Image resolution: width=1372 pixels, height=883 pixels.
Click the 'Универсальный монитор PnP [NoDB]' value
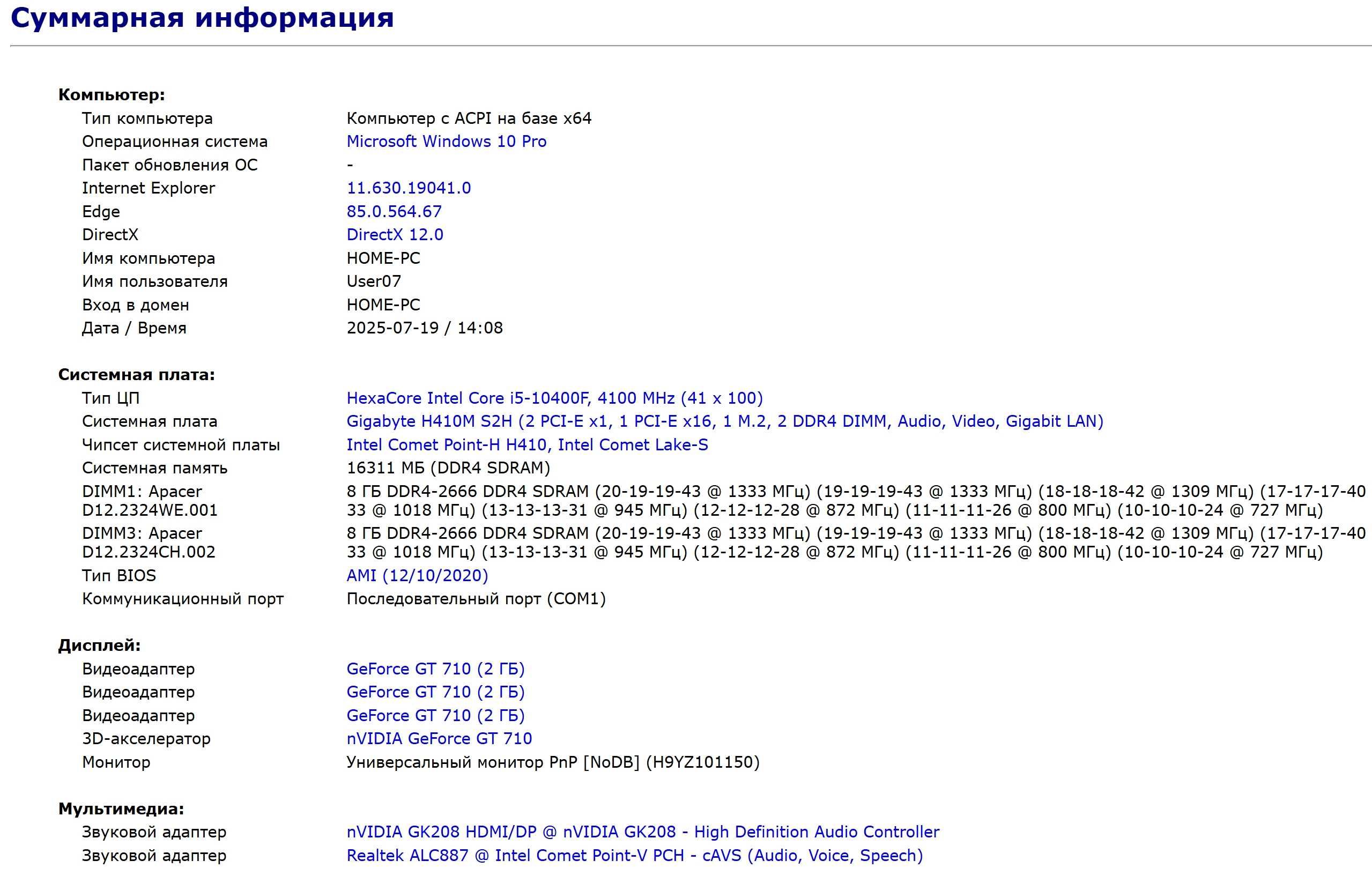[x=493, y=762]
